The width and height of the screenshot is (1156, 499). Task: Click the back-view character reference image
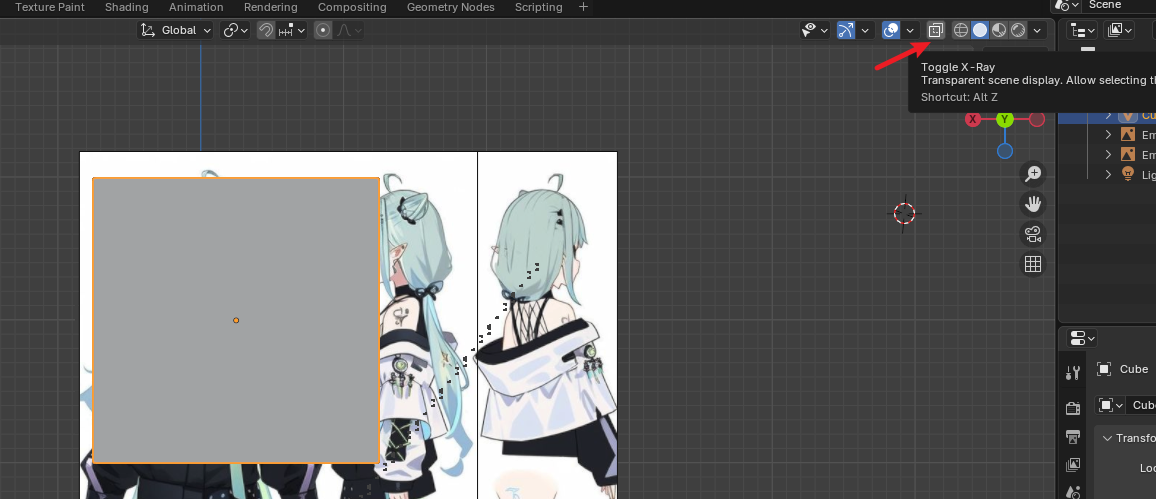tap(548, 325)
